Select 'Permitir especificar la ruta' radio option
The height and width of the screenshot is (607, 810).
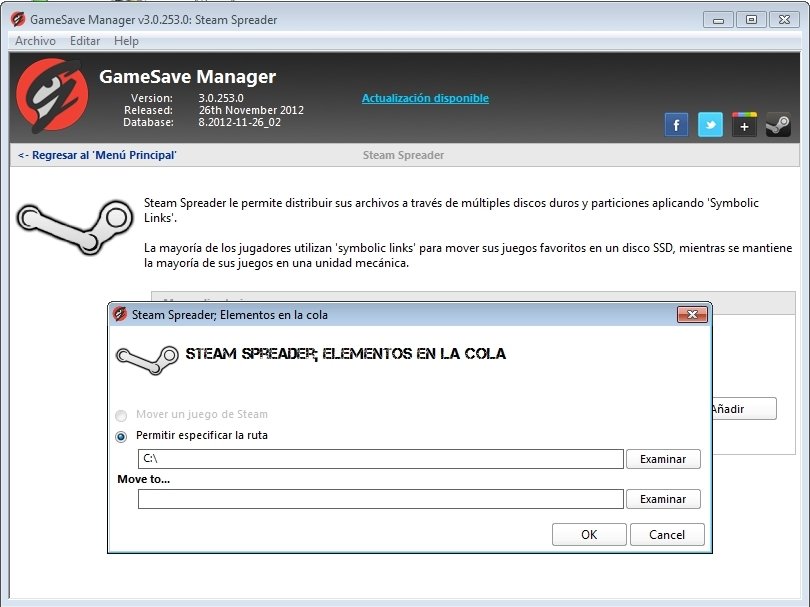tap(121, 437)
